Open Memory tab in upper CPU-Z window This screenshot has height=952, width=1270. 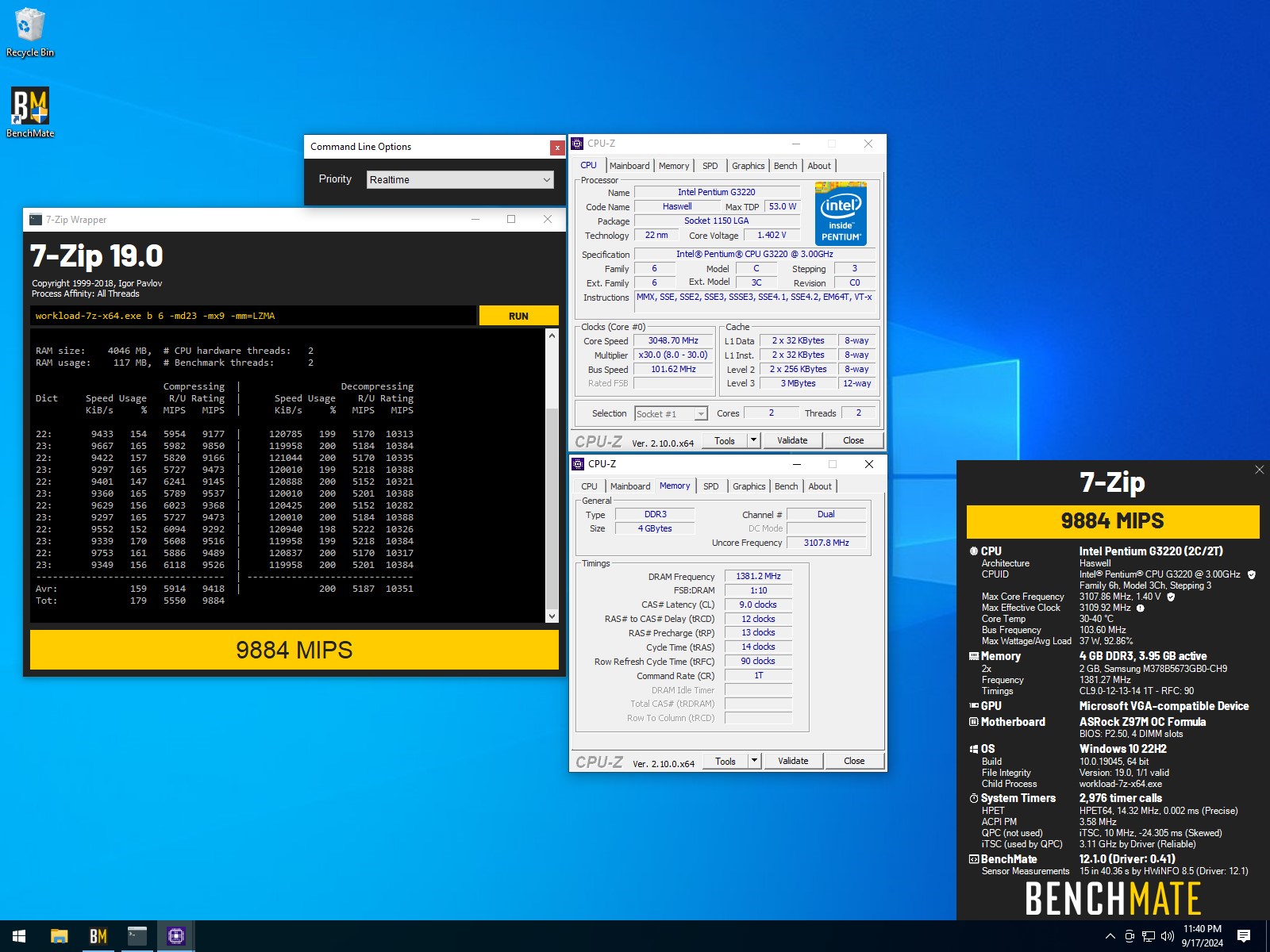(x=674, y=166)
